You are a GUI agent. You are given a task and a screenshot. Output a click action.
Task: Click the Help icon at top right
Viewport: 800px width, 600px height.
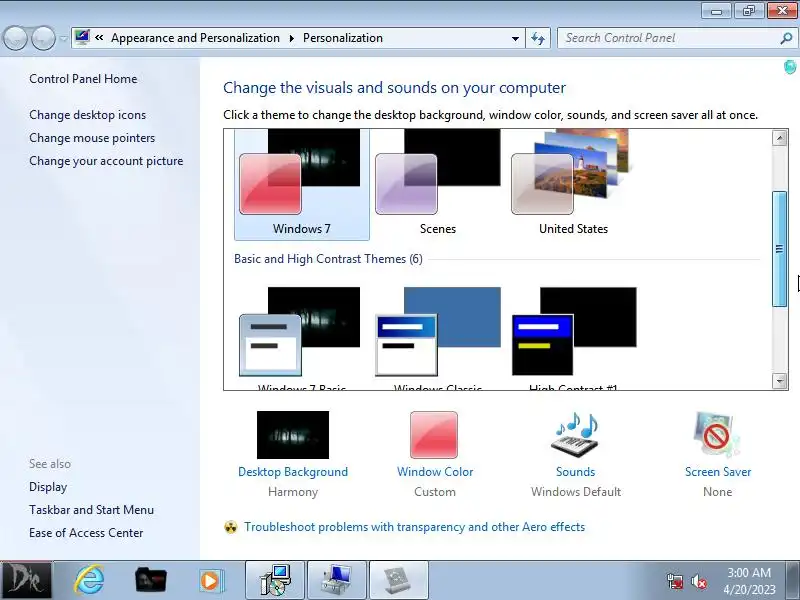tap(789, 67)
